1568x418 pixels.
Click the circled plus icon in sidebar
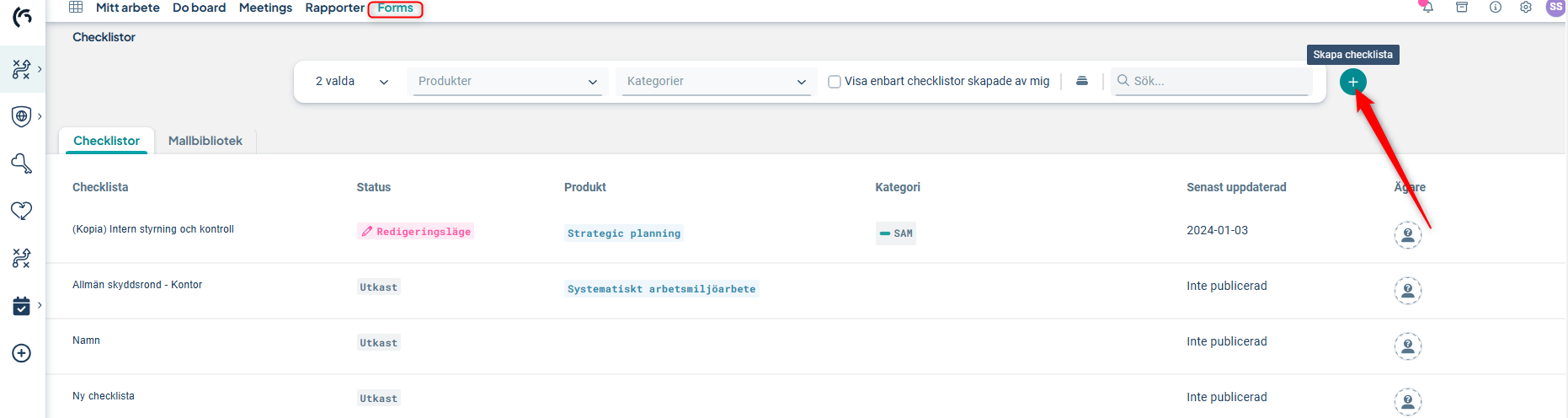coord(22,353)
